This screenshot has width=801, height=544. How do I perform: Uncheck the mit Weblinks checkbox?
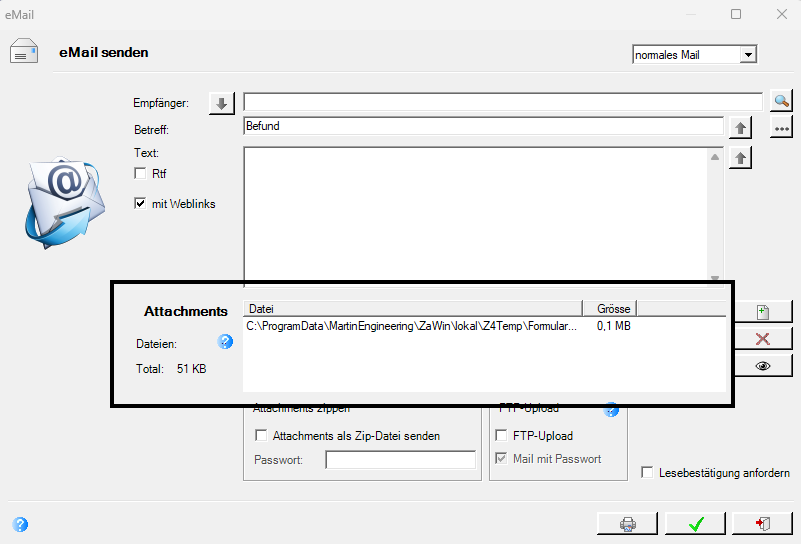pos(140,203)
